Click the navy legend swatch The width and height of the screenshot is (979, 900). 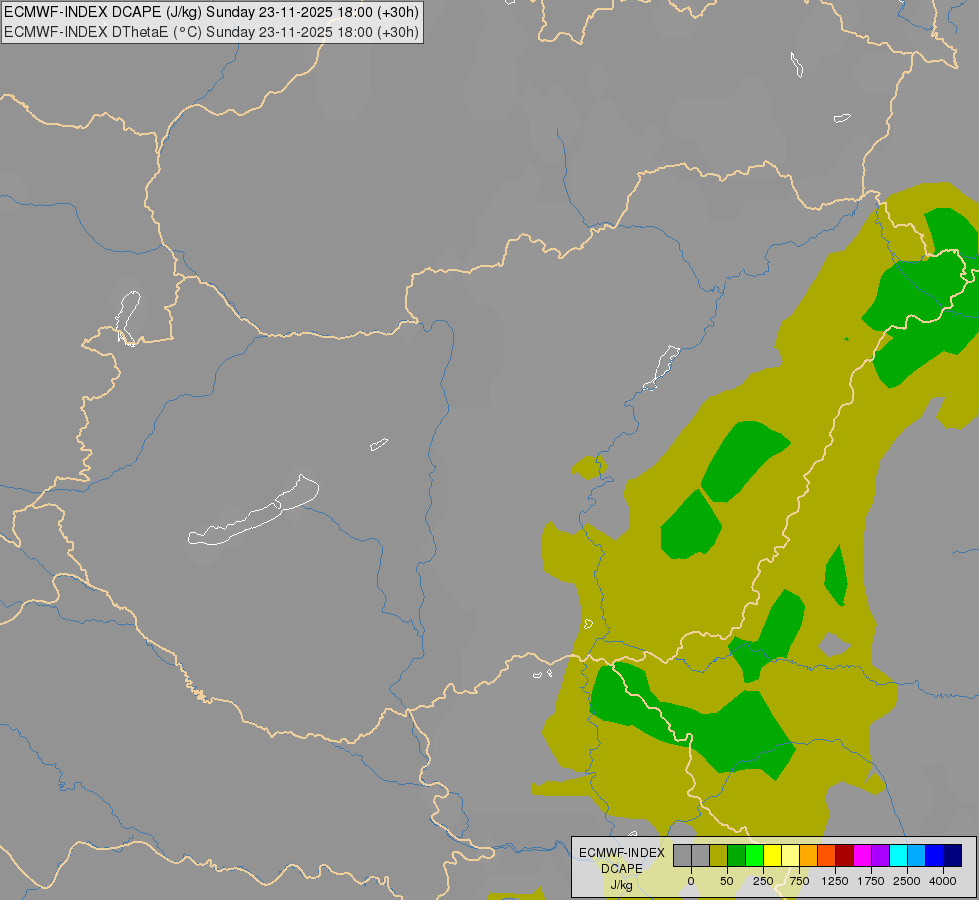pos(953,855)
